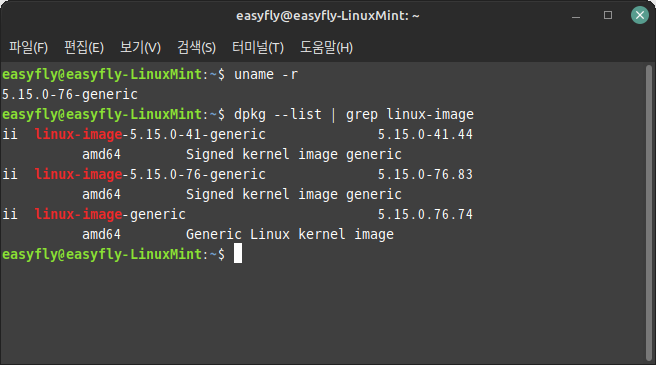Click the package name linux-image-generic

click(x=110, y=214)
